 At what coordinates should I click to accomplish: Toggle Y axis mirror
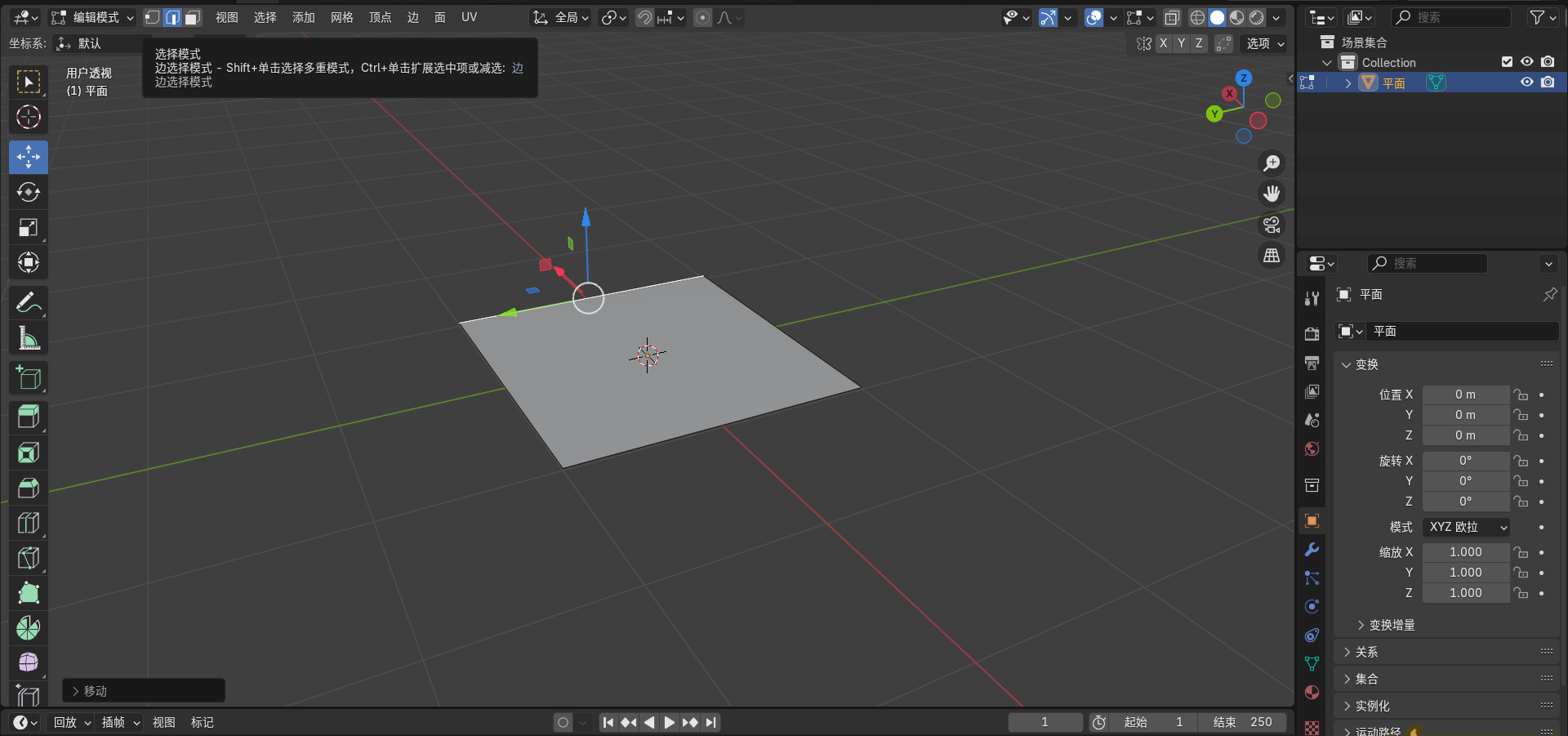[x=1182, y=43]
